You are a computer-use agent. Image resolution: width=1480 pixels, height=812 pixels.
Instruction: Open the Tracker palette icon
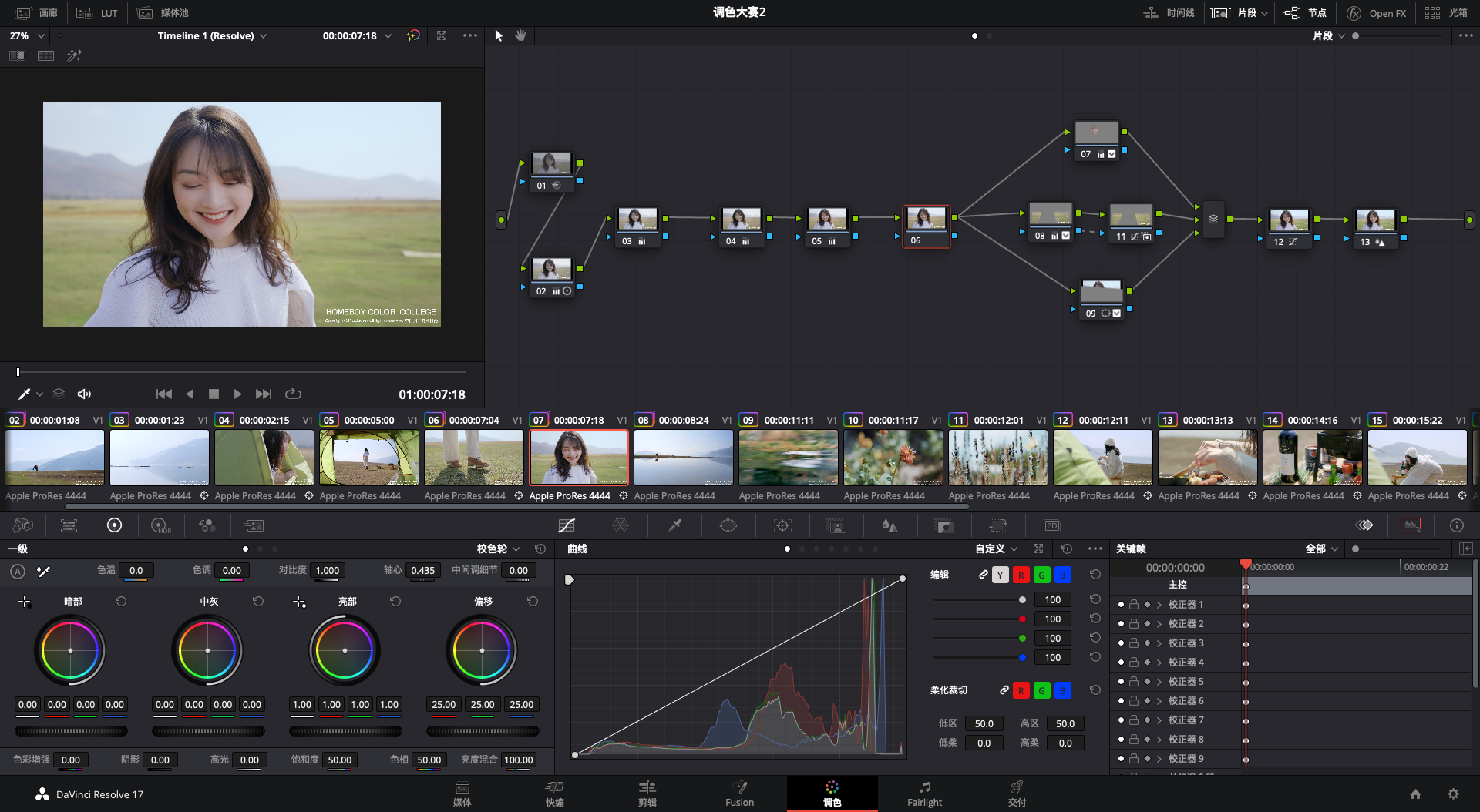point(782,525)
